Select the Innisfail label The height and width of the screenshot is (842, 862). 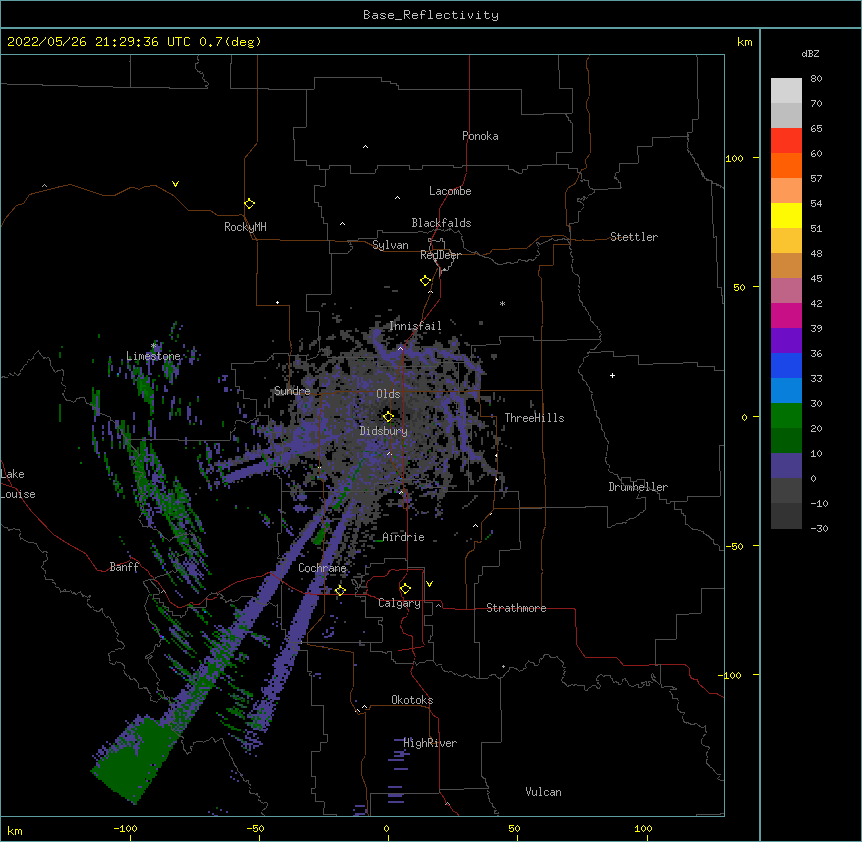[x=415, y=326]
